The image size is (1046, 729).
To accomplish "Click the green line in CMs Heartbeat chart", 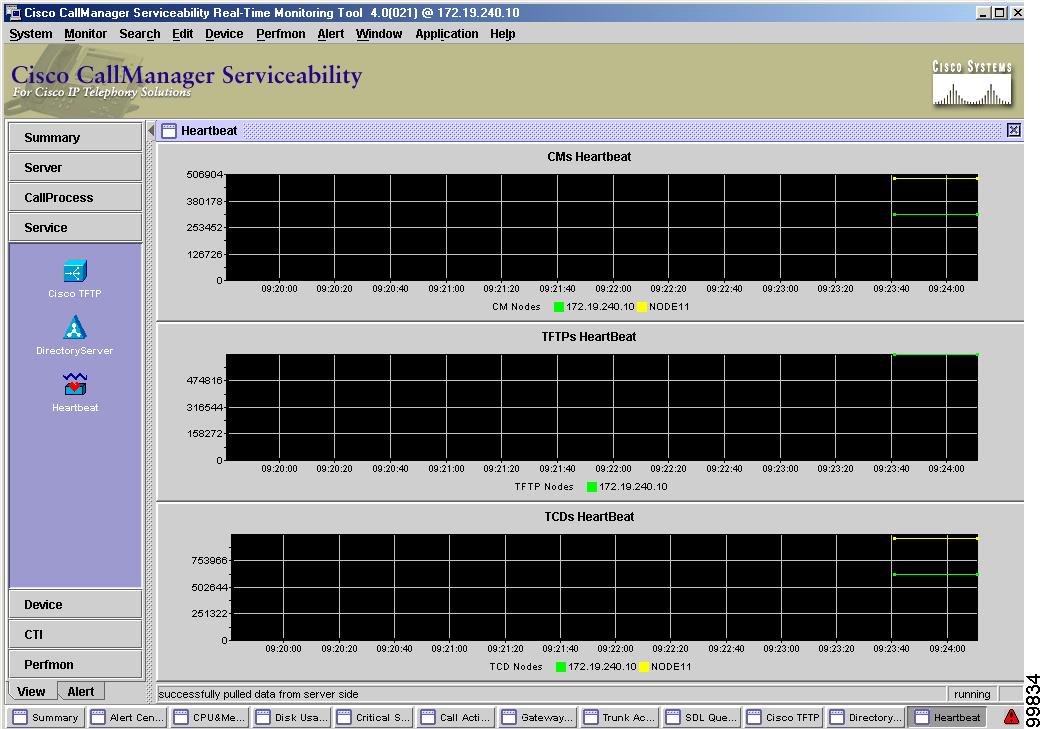I will pyautogui.click(x=935, y=215).
